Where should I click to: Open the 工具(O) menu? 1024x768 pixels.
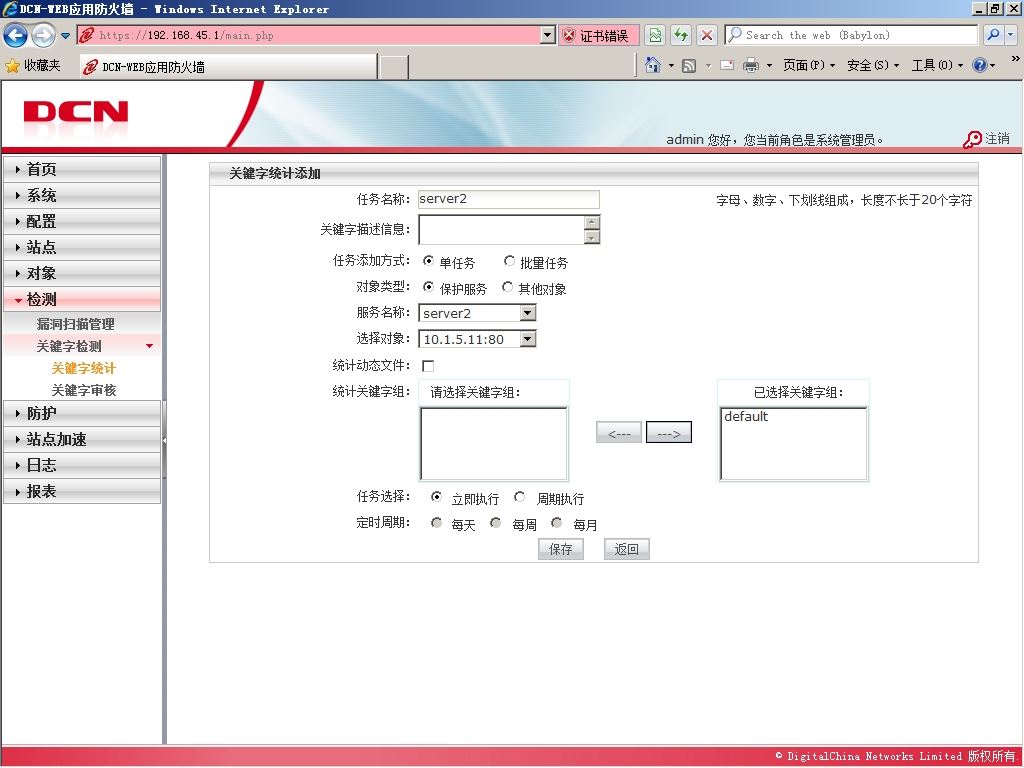coord(937,65)
